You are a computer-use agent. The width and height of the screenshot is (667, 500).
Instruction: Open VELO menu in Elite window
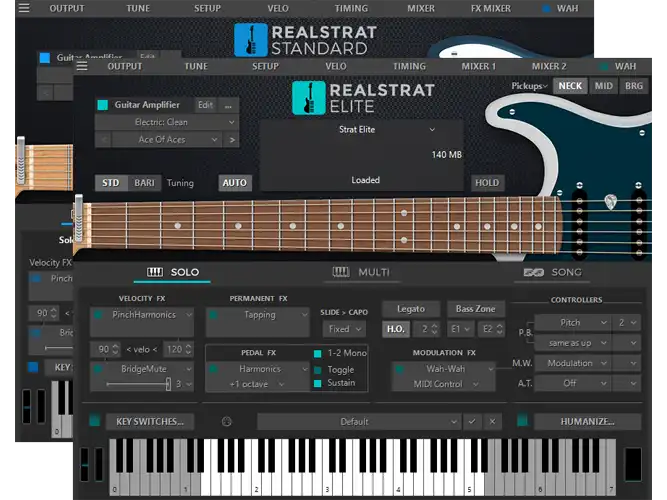(x=336, y=66)
